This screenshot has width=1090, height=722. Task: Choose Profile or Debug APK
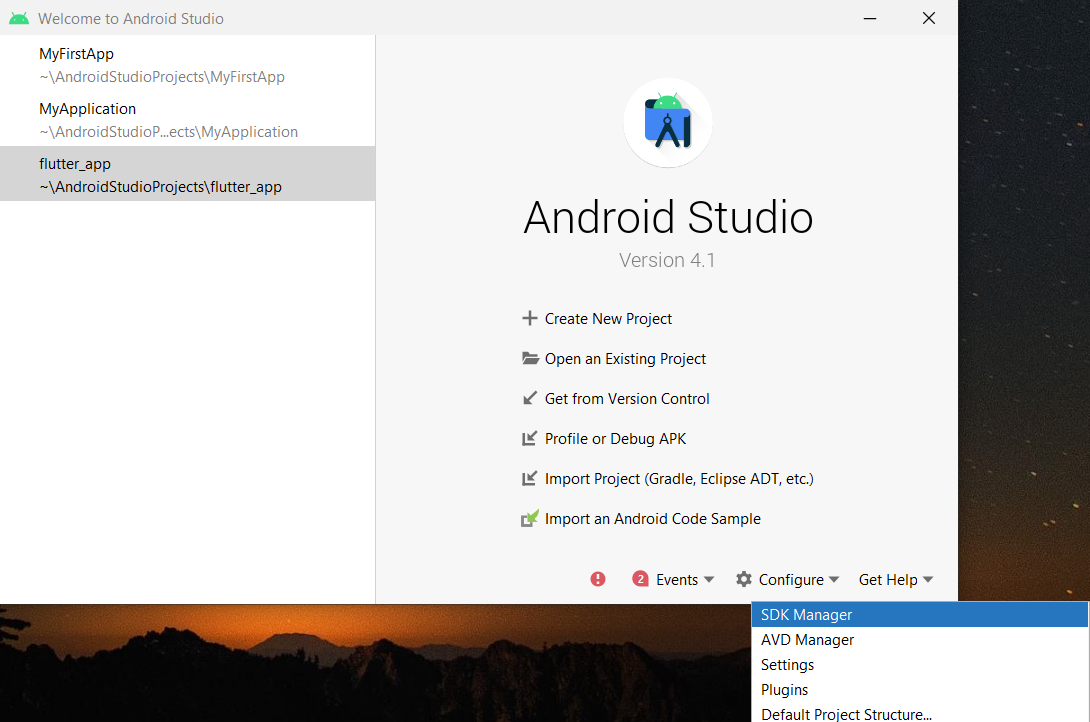tap(615, 439)
